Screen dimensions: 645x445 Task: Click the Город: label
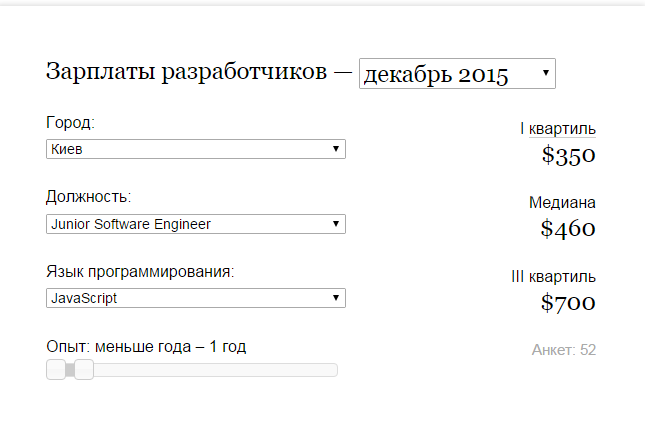tap(71, 123)
